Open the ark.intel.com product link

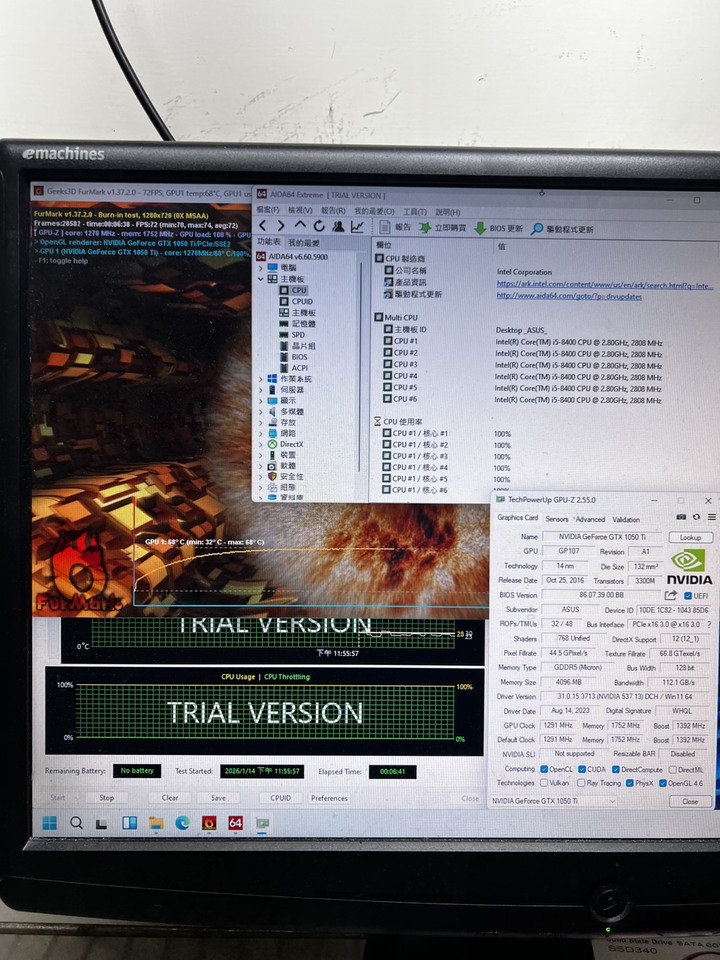pyautogui.click(x=604, y=284)
